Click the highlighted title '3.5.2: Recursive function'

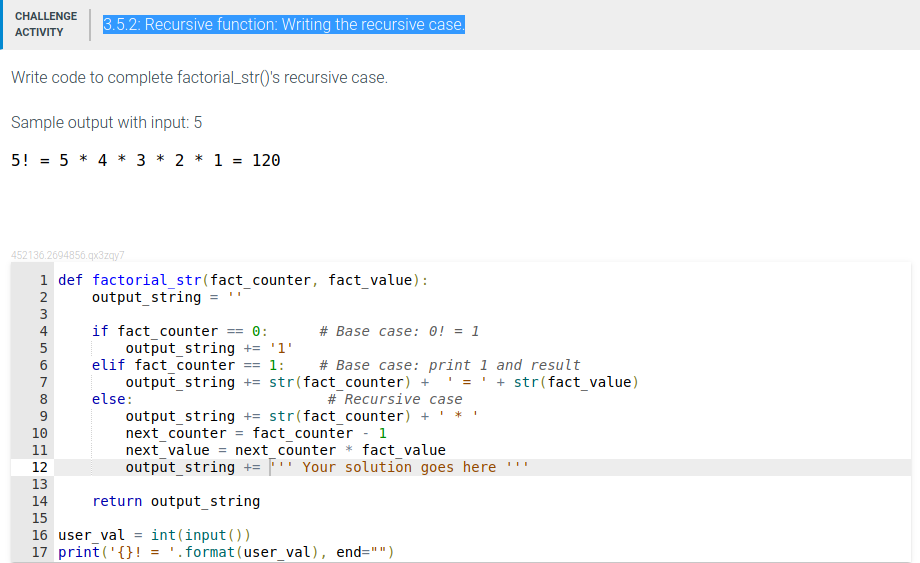284,25
